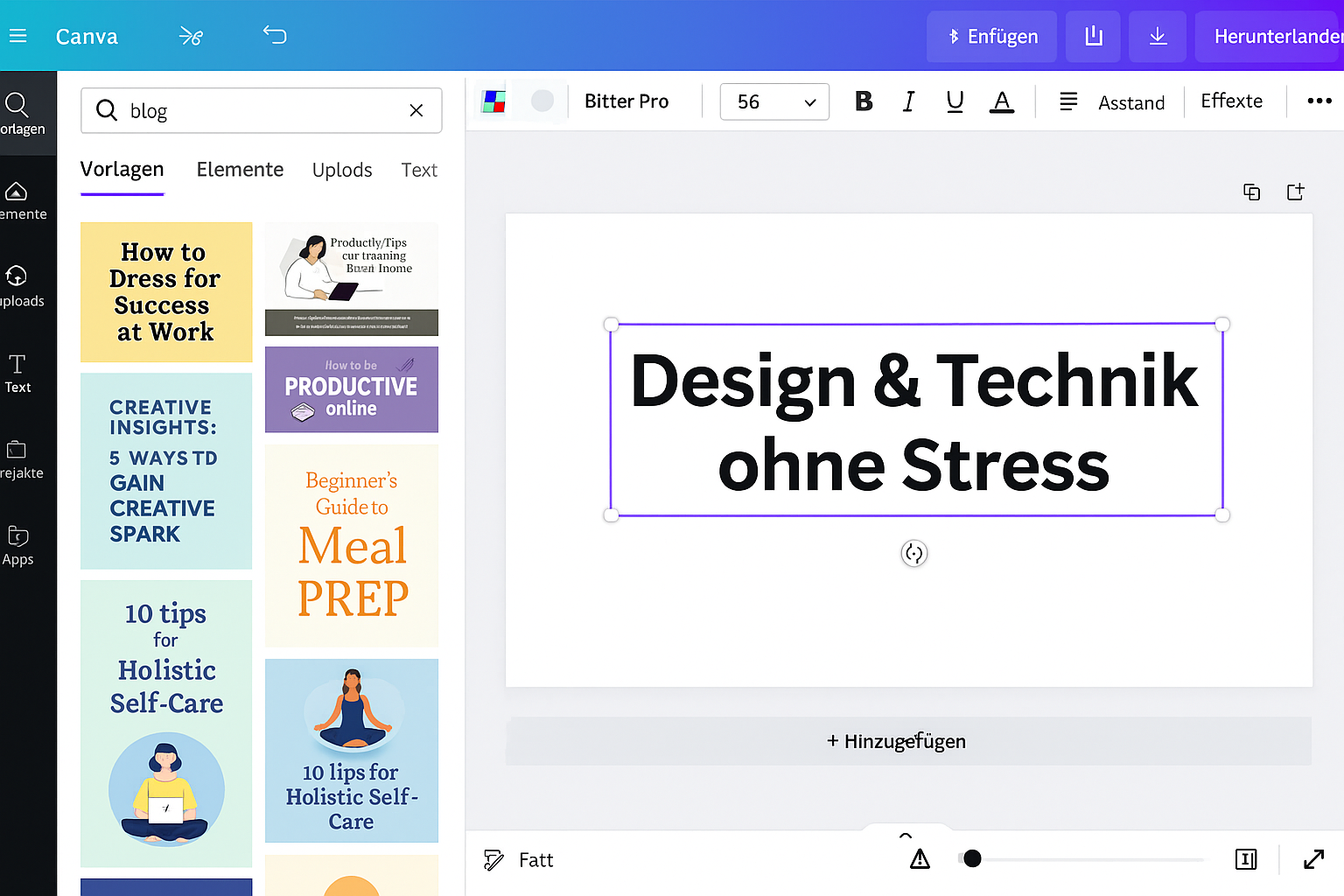The height and width of the screenshot is (896, 1344).
Task: Add a new page icon
Action: click(1296, 192)
